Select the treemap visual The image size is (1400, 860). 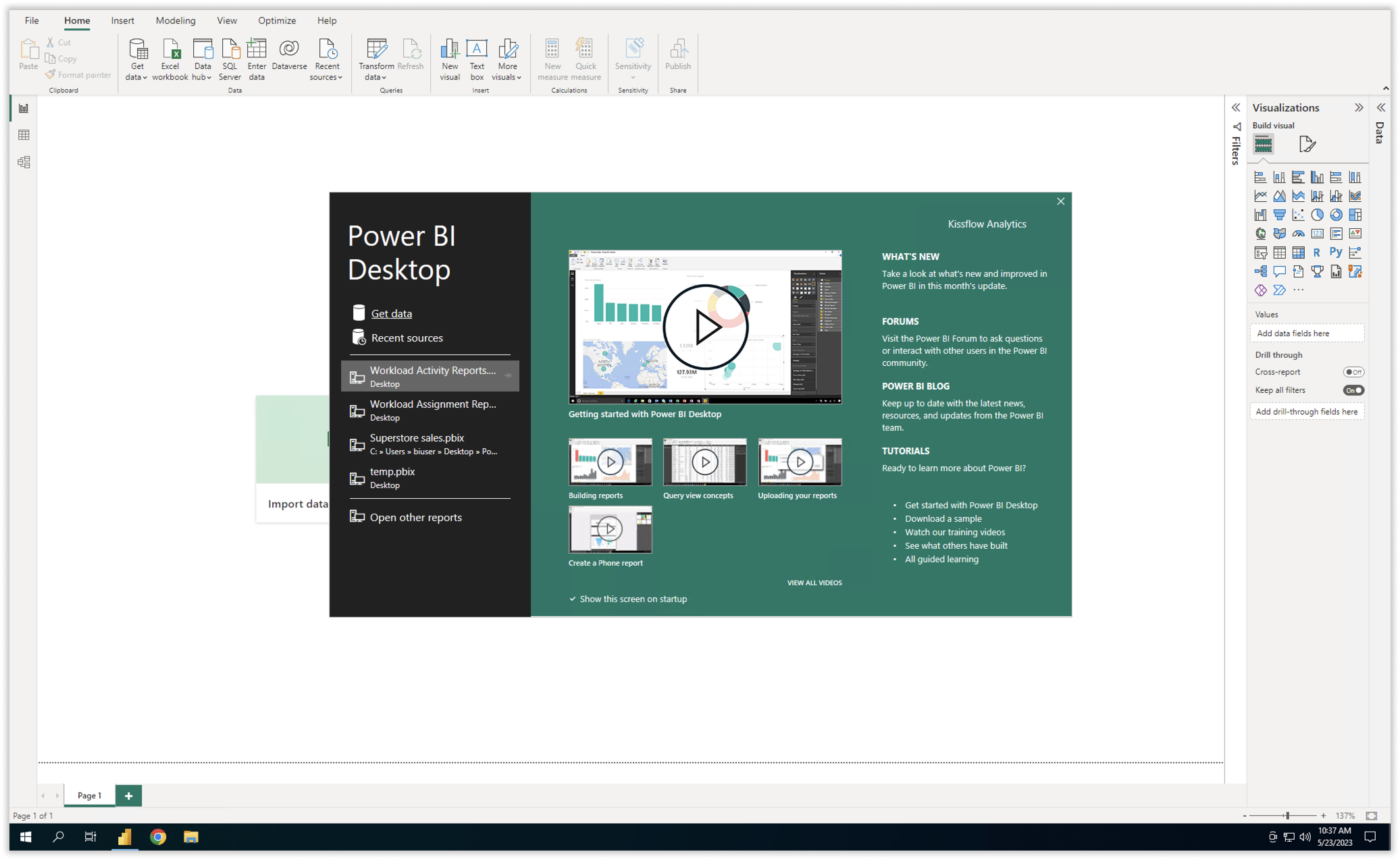coord(1355,215)
